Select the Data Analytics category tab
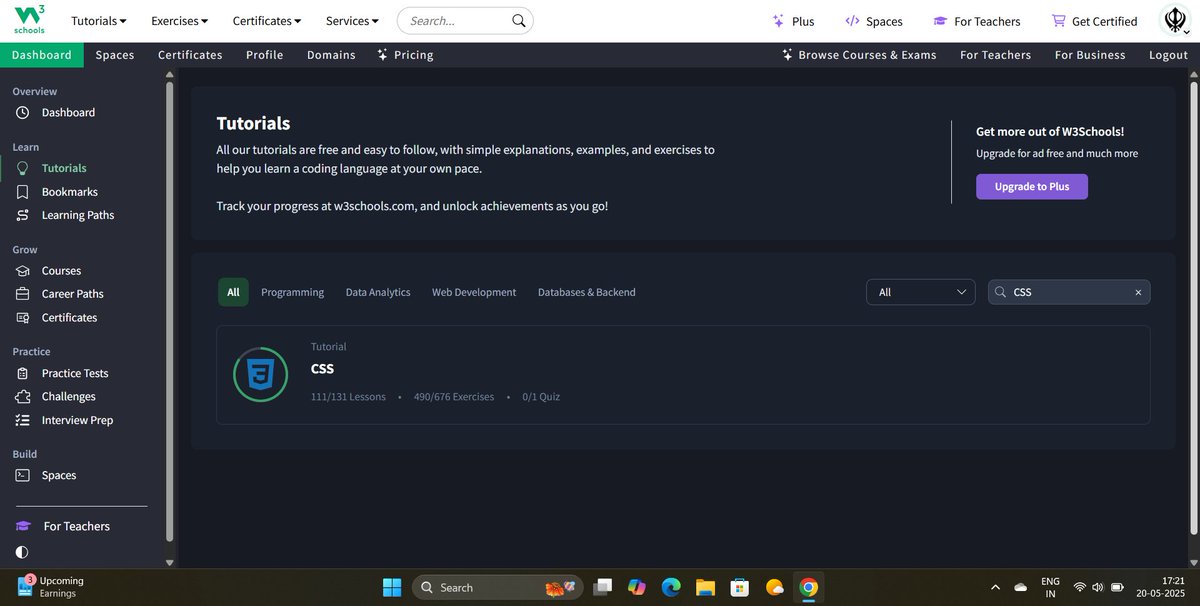 (378, 292)
